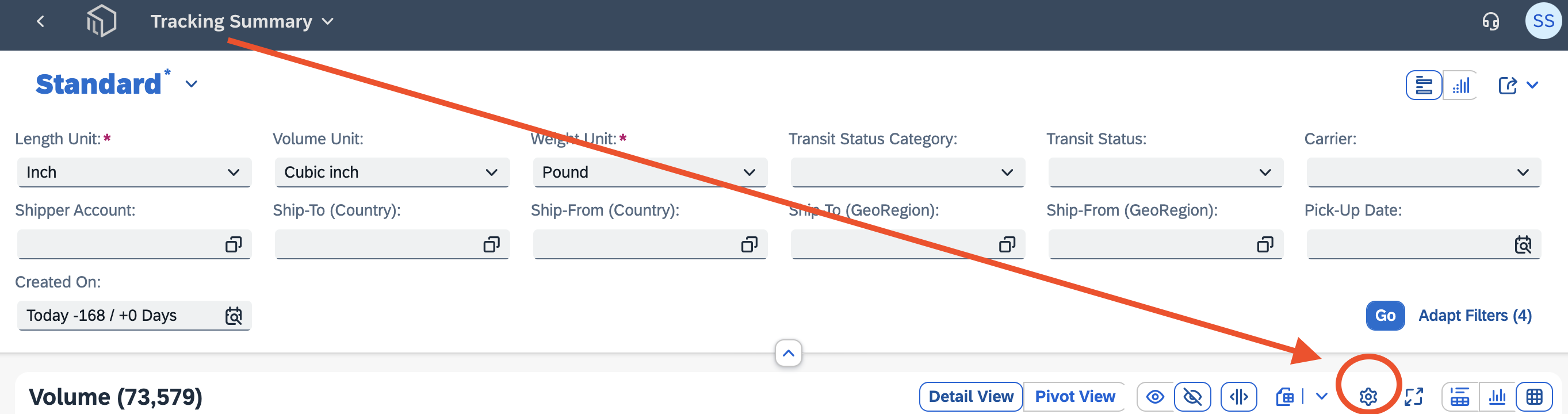Switch to chart-only view mode
The height and width of the screenshot is (414, 1568).
click(x=1497, y=397)
